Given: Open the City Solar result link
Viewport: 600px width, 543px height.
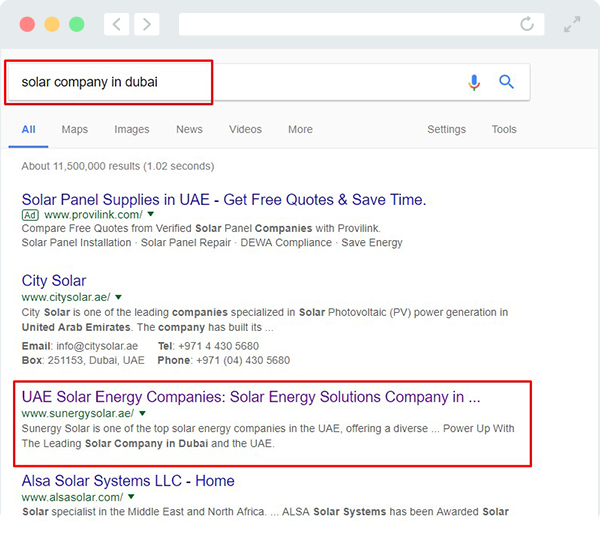Looking at the screenshot, I should pyautogui.click(x=54, y=281).
